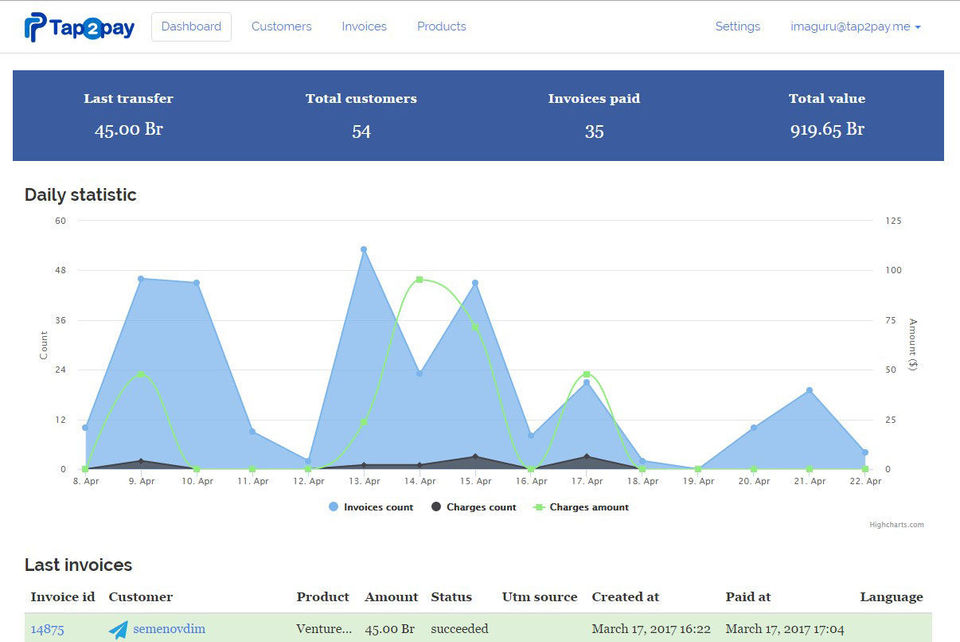The image size is (960, 642).
Task: Click the Tap2pay logo
Action: pos(79,27)
